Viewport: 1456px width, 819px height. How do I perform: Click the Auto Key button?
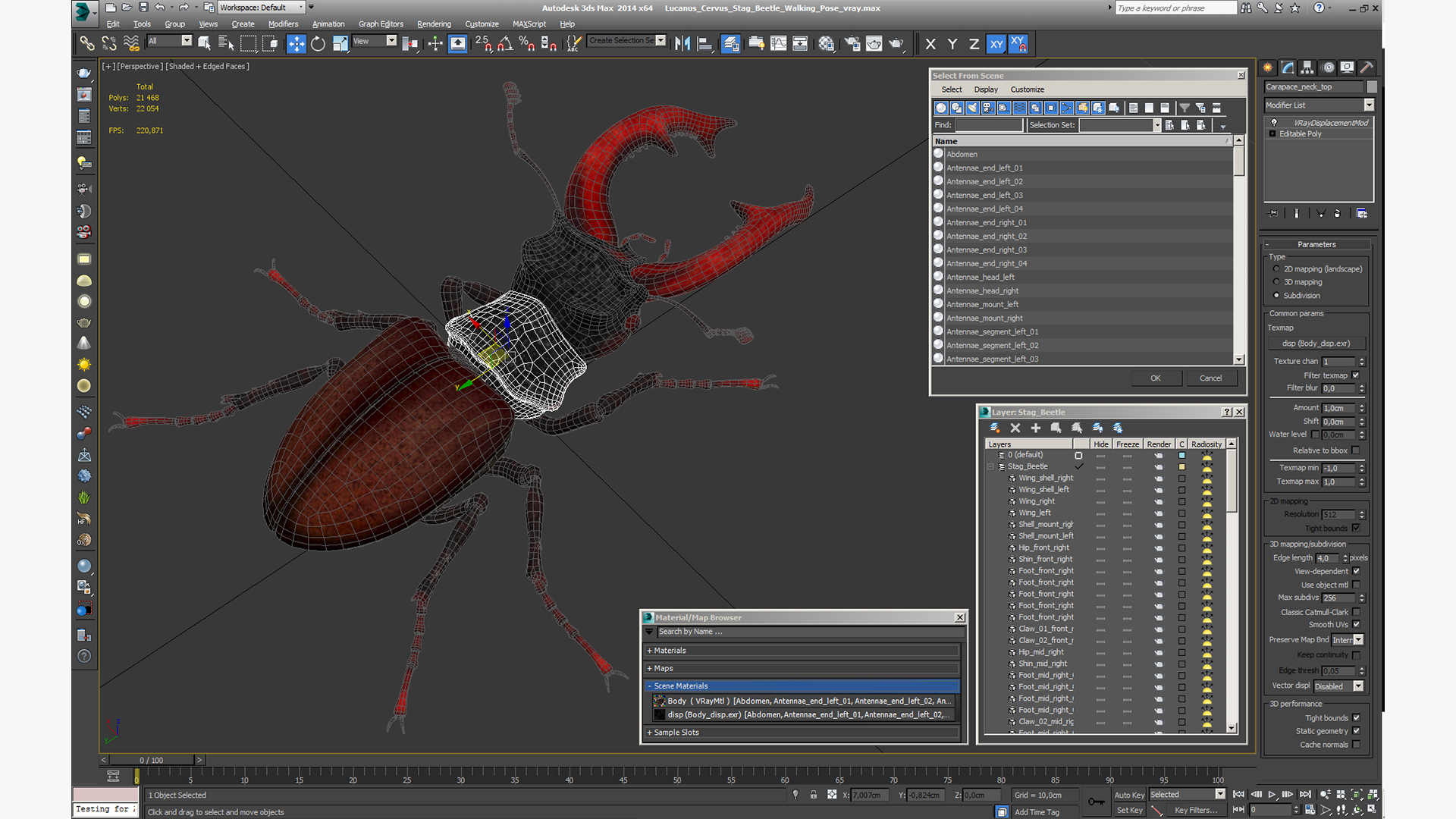pos(1129,795)
